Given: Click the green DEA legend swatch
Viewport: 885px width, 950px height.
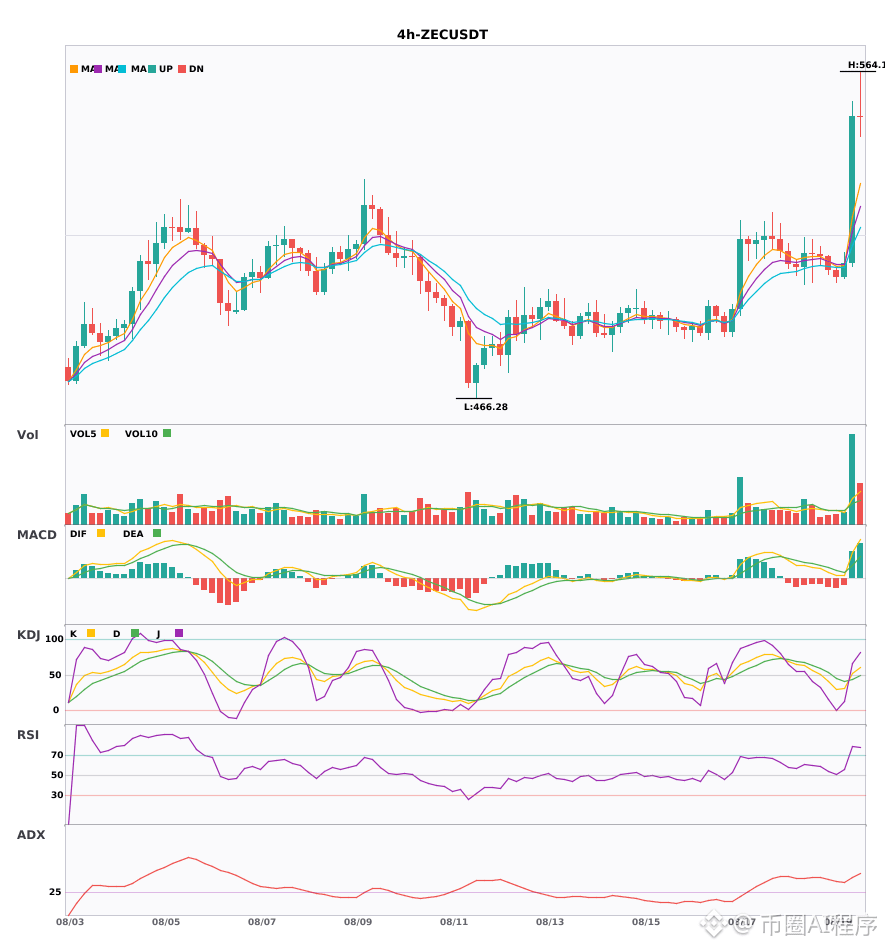Looking at the screenshot, I should point(157,533).
